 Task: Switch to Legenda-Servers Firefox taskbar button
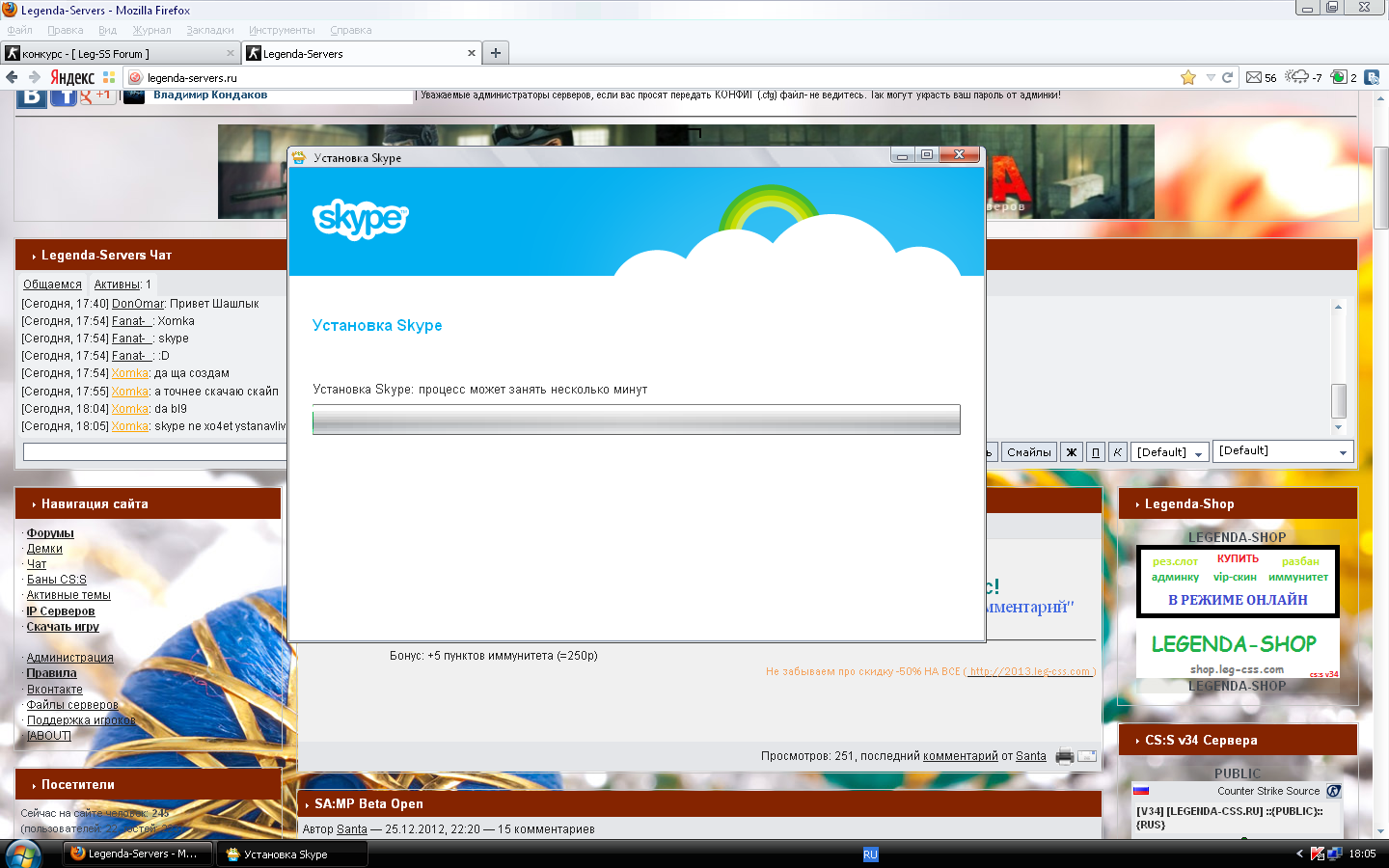(x=138, y=854)
